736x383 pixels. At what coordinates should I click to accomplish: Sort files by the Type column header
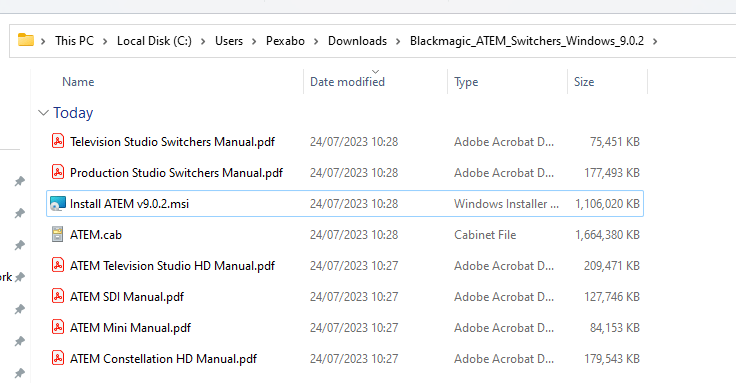(x=466, y=82)
